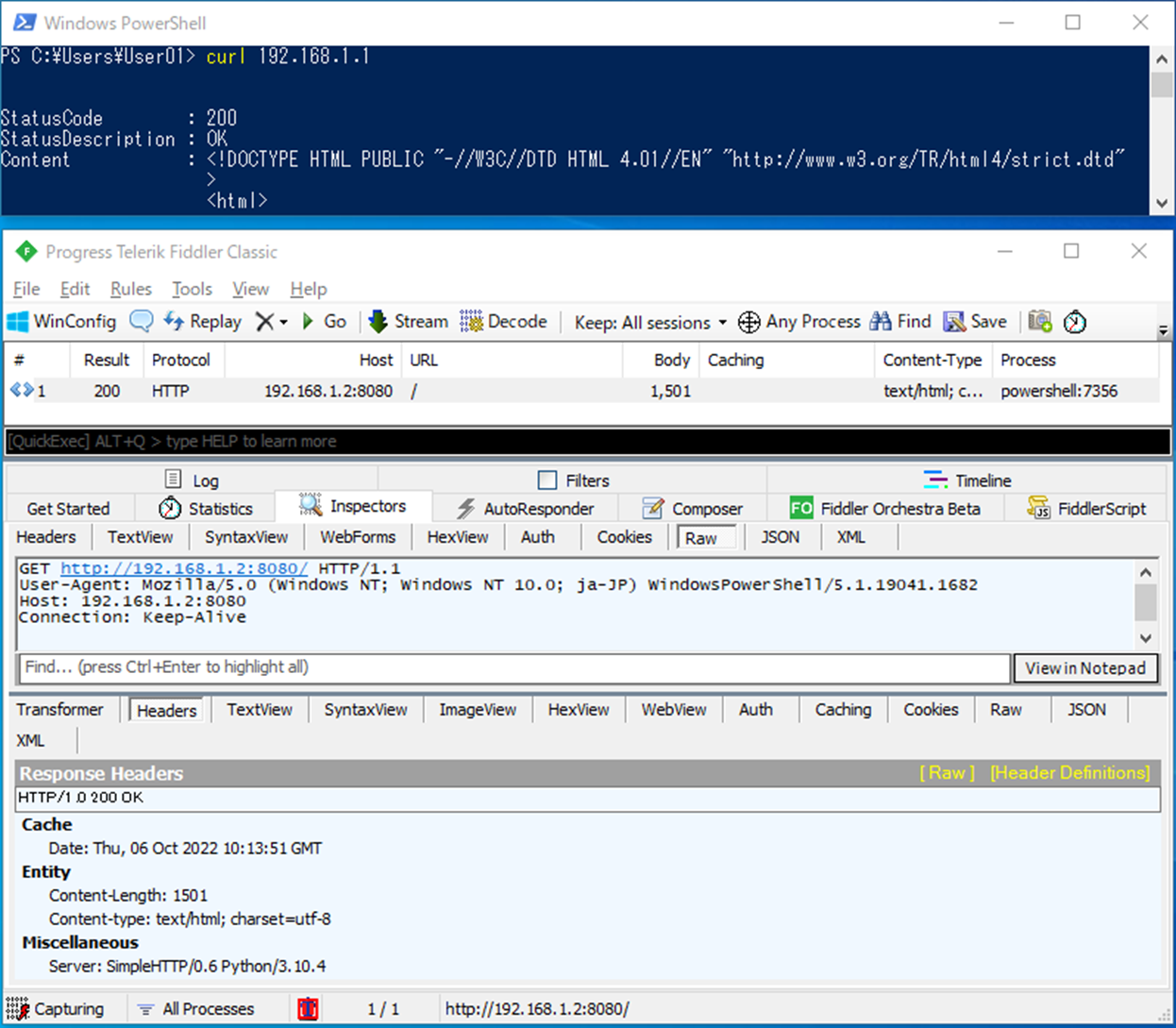Click the Any Process target icon
This screenshot has height=1028, width=1176.
pyautogui.click(x=748, y=323)
